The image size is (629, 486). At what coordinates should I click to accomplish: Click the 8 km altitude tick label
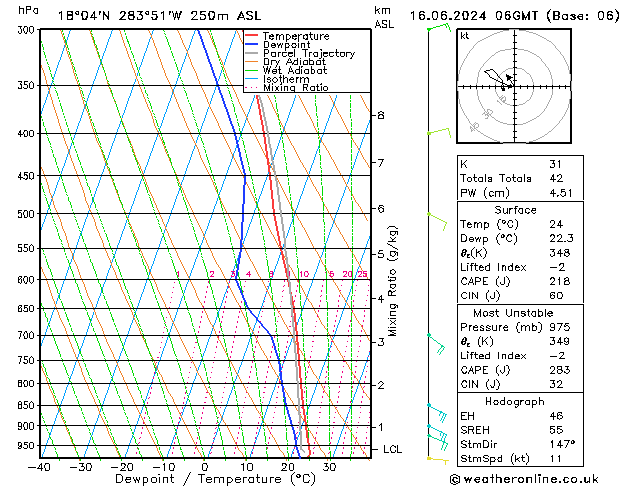[381, 115]
